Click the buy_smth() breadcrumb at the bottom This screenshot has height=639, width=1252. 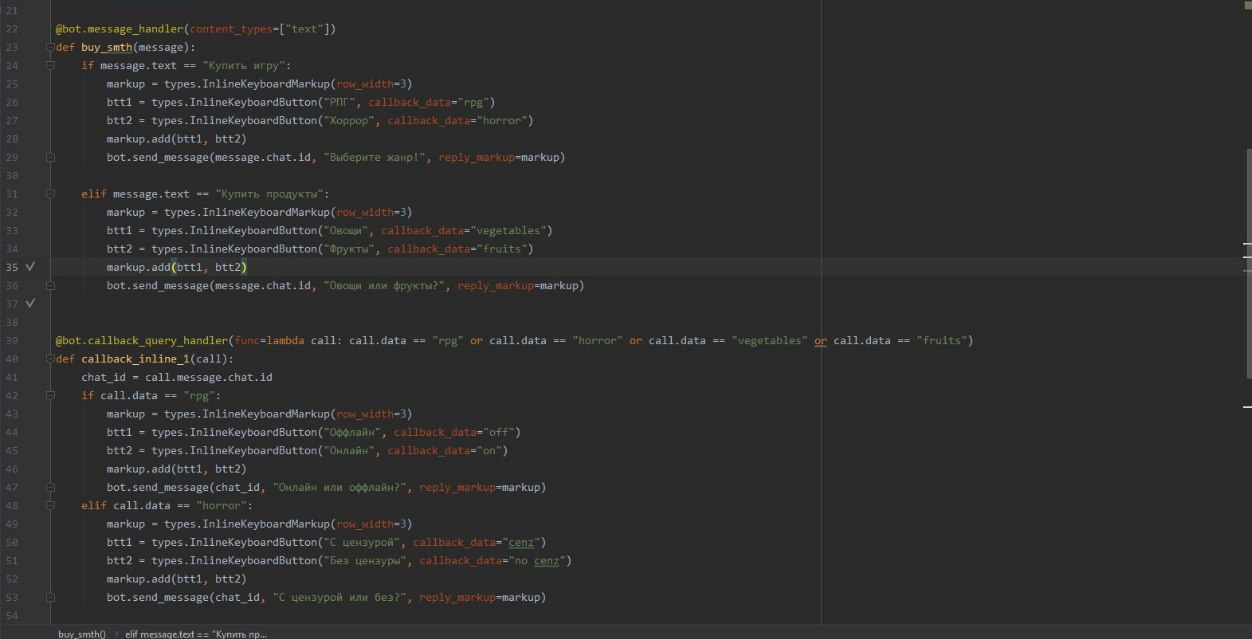click(x=82, y=633)
